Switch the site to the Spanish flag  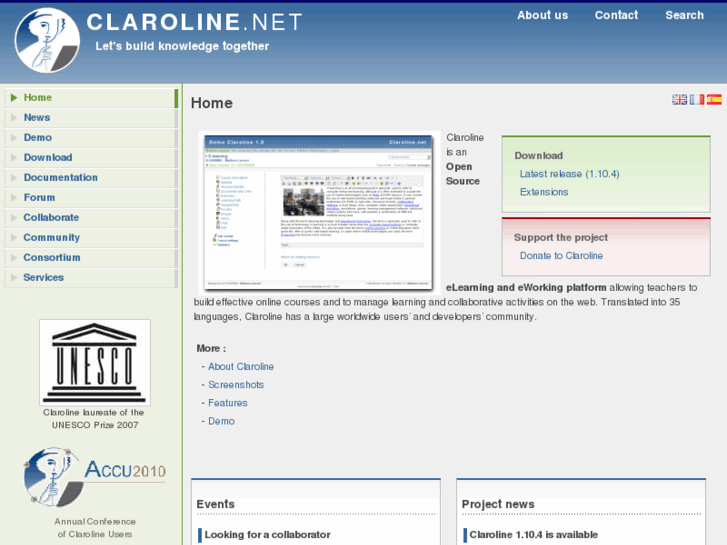tap(714, 99)
